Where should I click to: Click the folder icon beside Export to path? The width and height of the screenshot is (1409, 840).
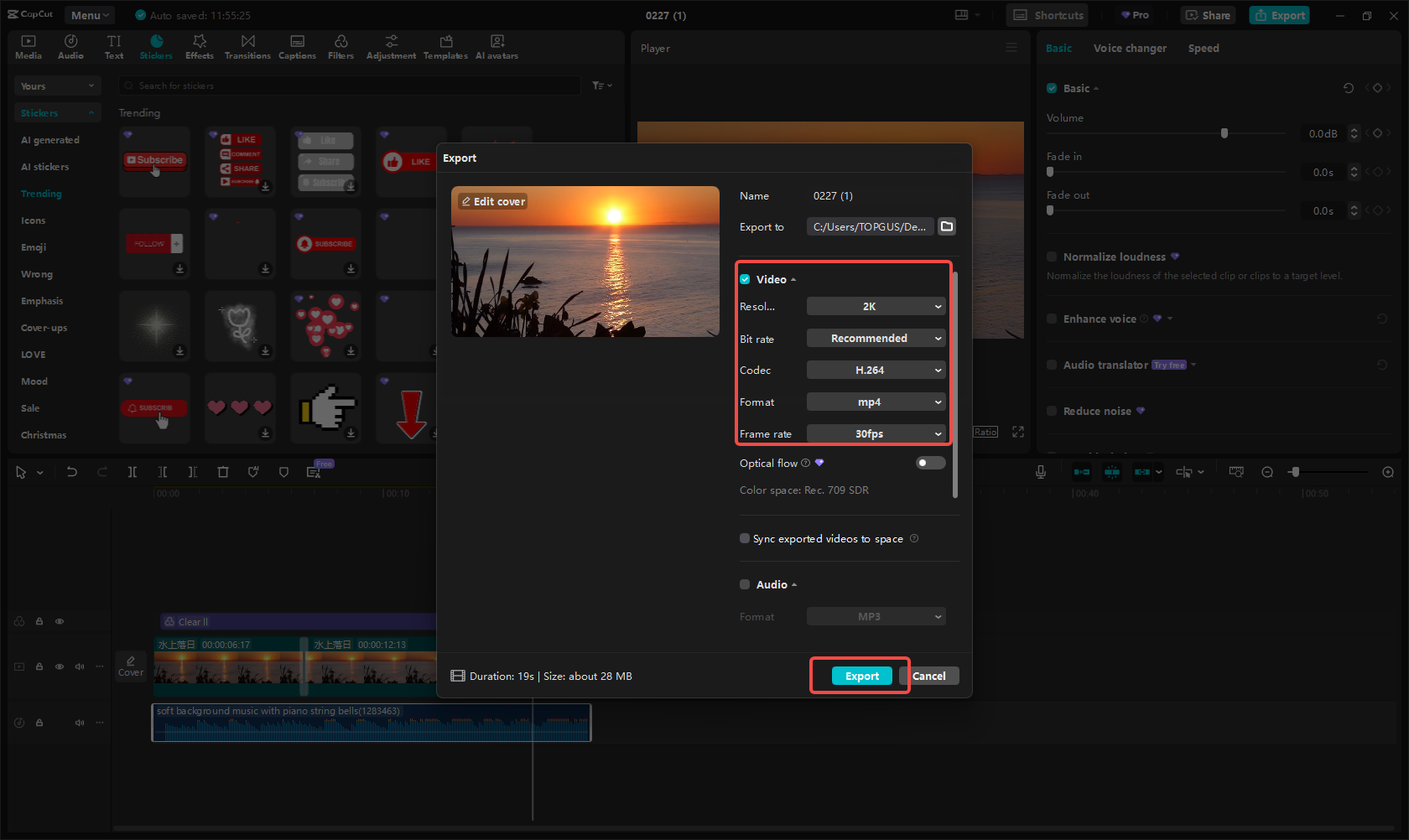947,226
